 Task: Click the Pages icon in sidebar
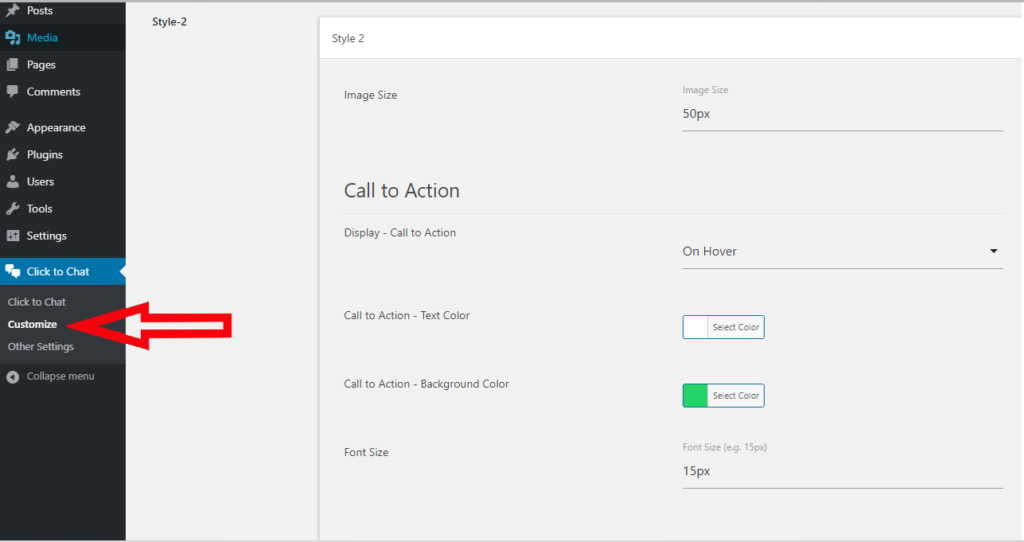(12, 65)
